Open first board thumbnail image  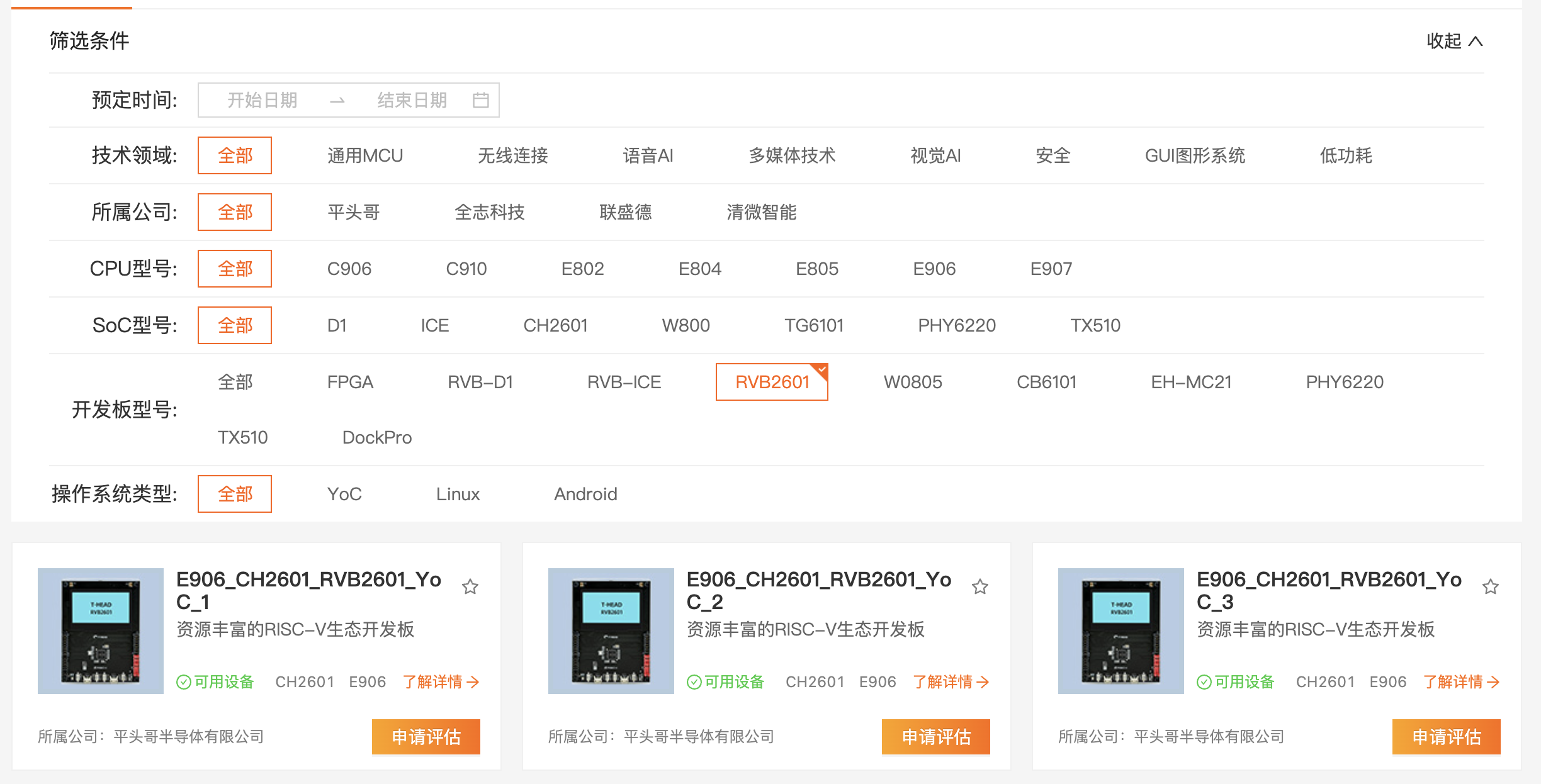101,631
